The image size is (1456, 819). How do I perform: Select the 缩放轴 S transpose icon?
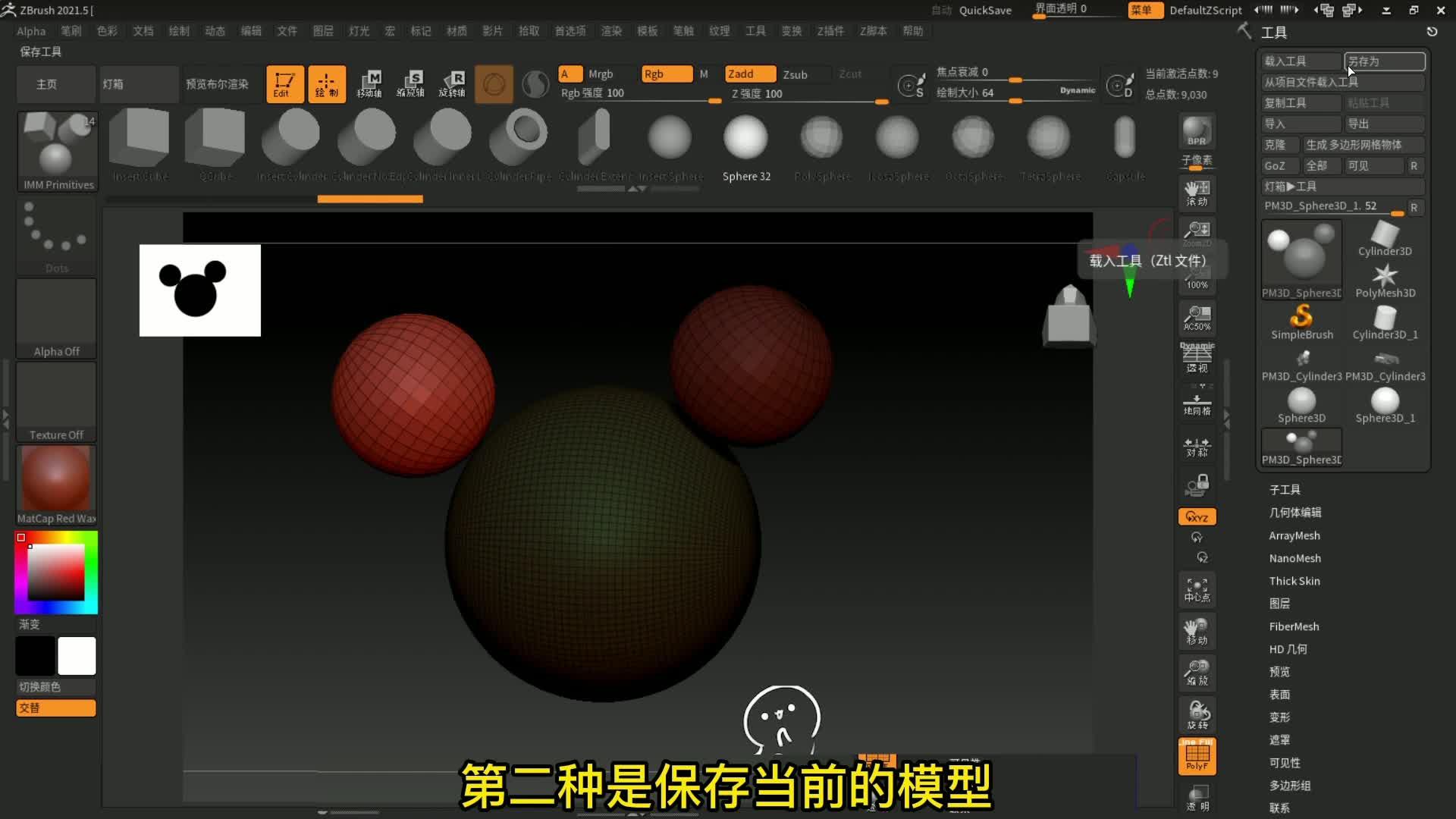(x=413, y=83)
